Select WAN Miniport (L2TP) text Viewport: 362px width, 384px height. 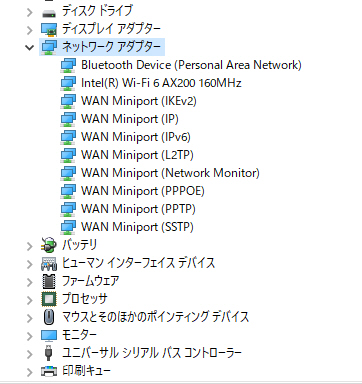coord(137,155)
